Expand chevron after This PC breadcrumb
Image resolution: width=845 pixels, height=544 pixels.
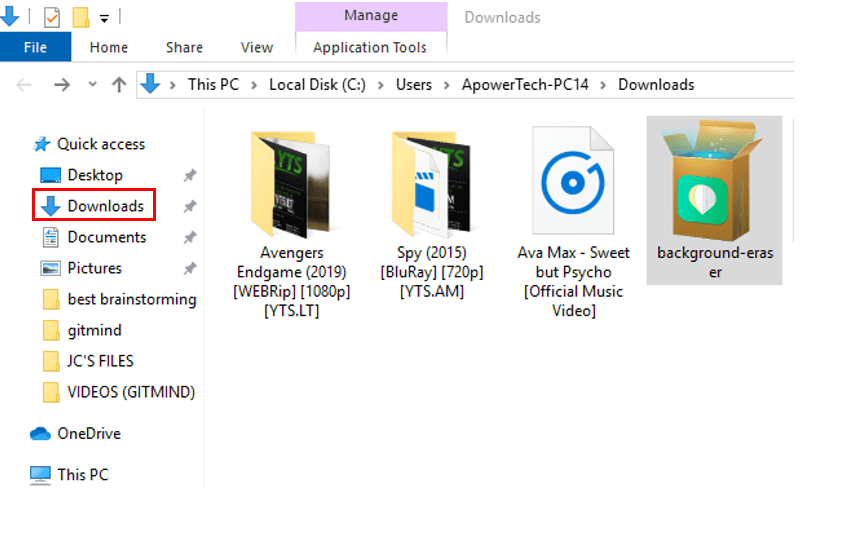254,85
